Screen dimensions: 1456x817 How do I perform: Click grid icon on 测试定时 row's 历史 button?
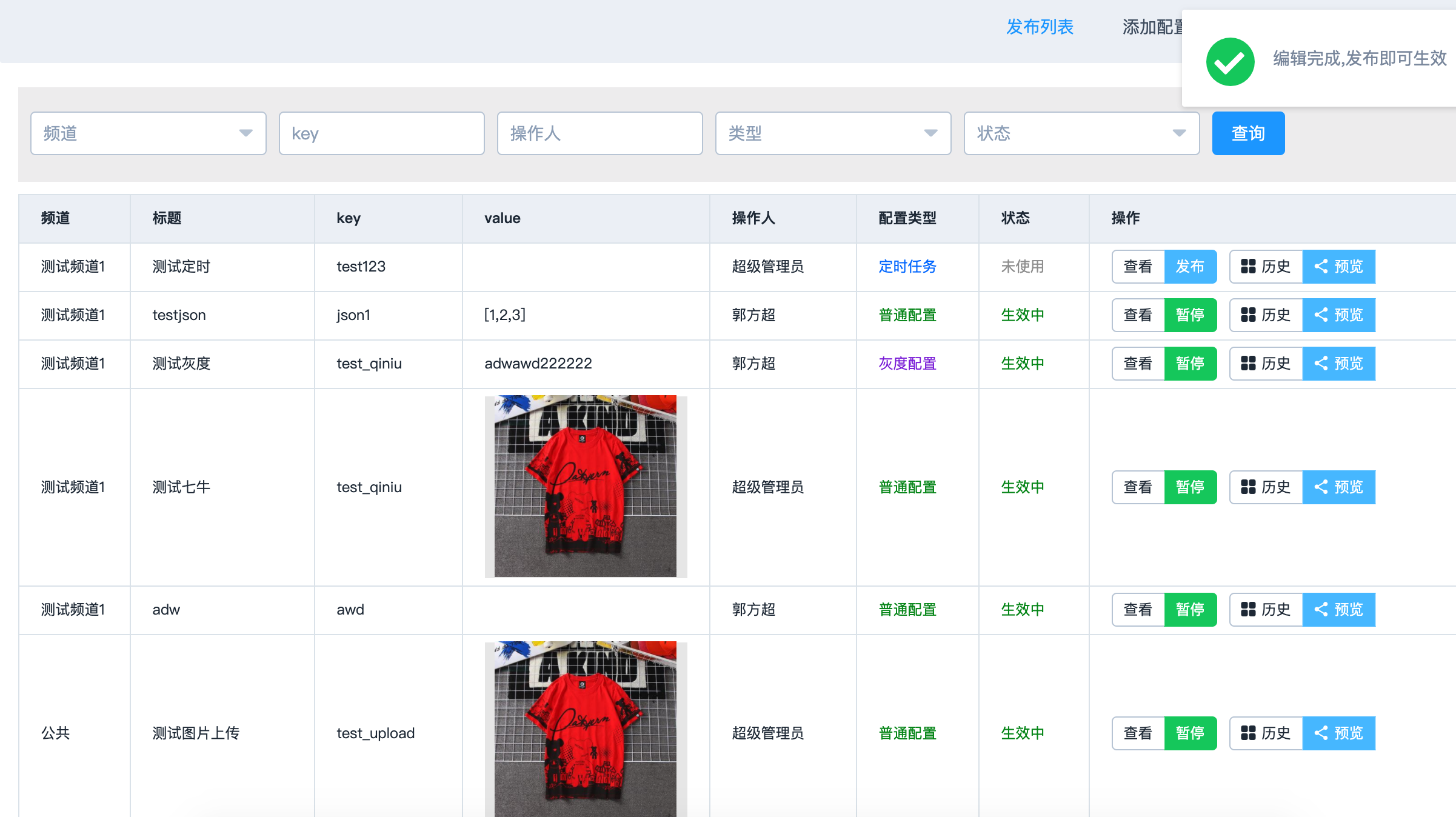click(1248, 266)
